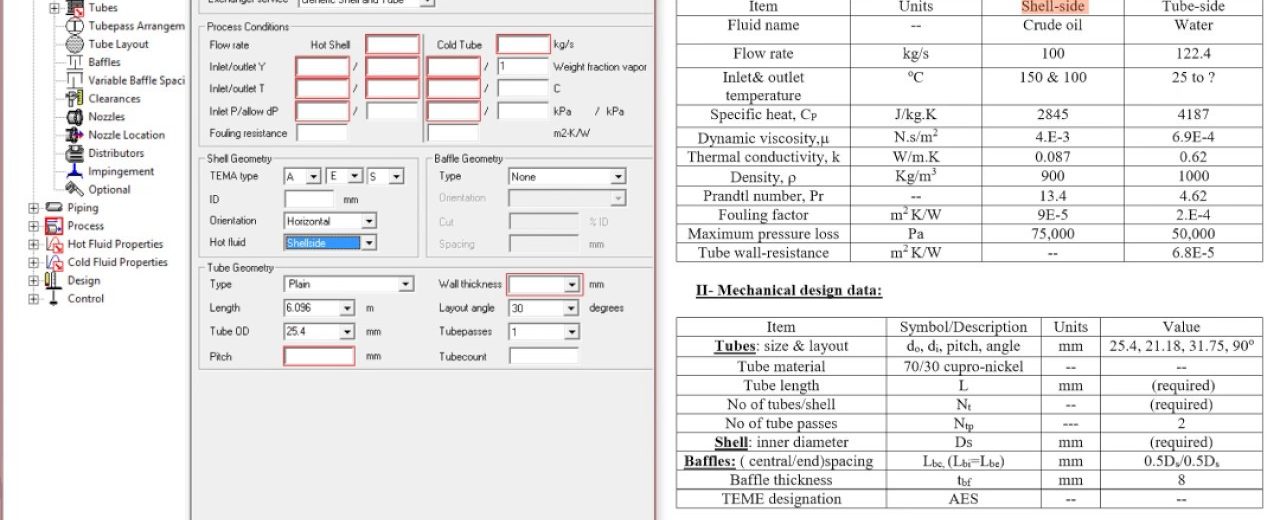This screenshot has height=520, width=1280.
Task: Open the Tube OD dropdown
Action: pos(347,331)
